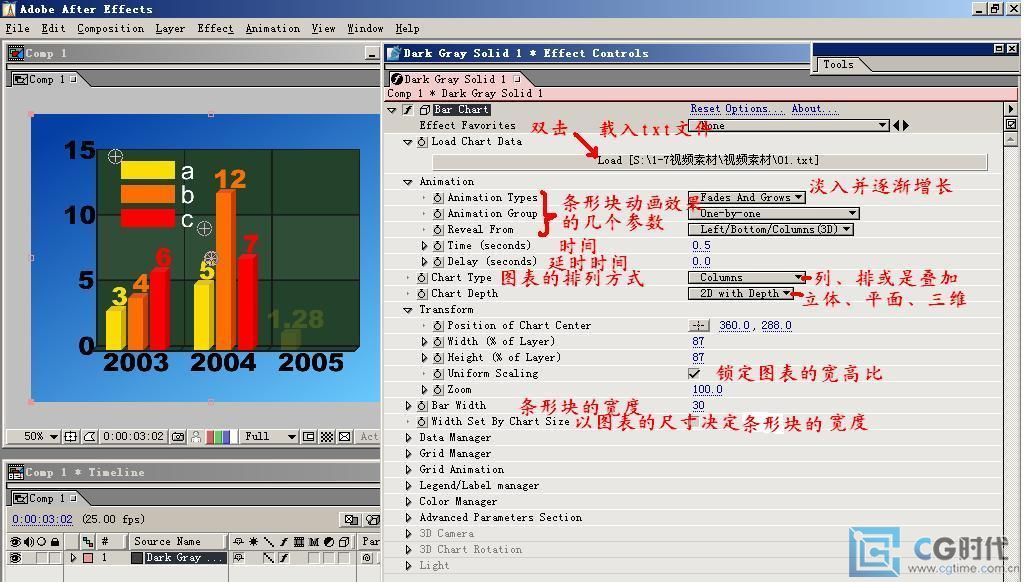Image resolution: width=1024 pixels, height=582 pixels.
Task: Toggle the lock box on Dark Gray layer
Action: click(55, 558)
